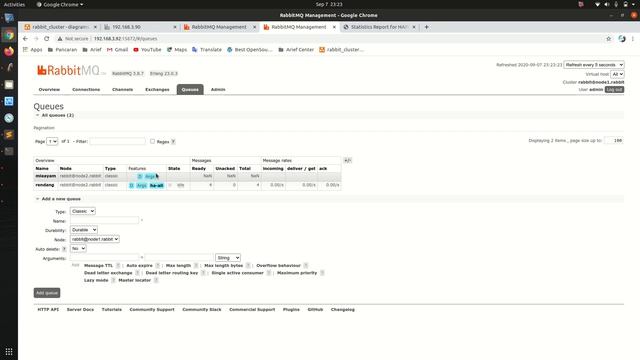Viewport: 640px width, 360px height.
Task: Open the Page number dropdown
Action: [x=52, y=141]
